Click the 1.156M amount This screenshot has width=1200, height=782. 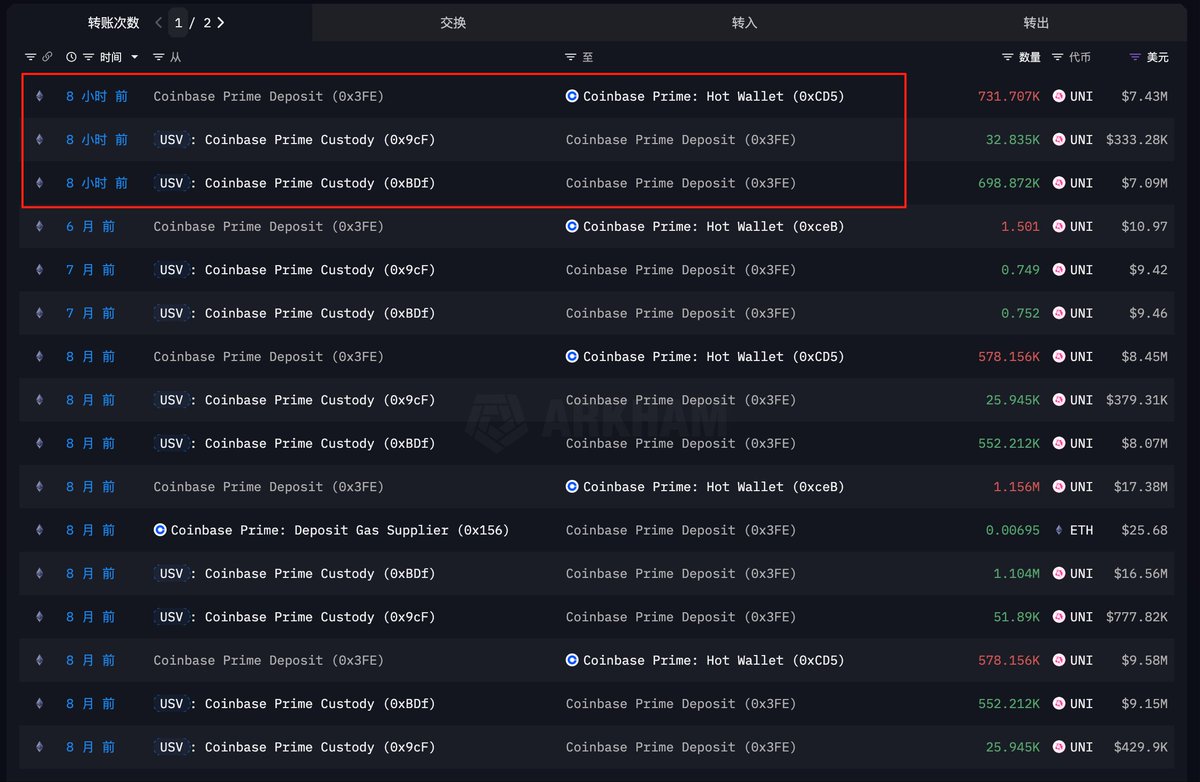pos(1017,487)
